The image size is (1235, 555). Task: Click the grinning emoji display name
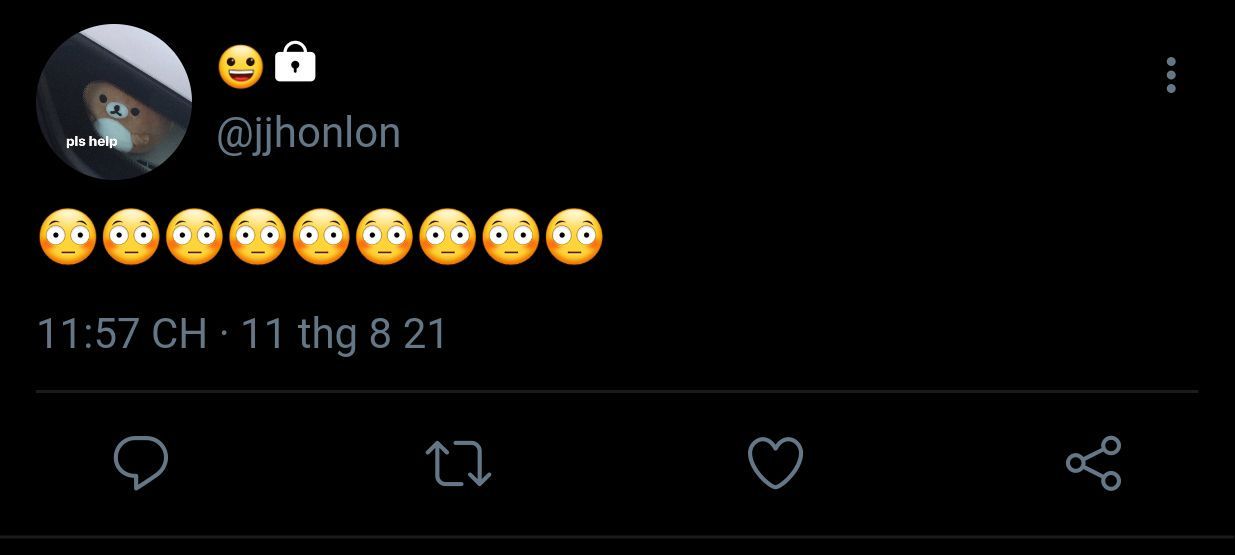pyautogui.click(x=241, y=66)
